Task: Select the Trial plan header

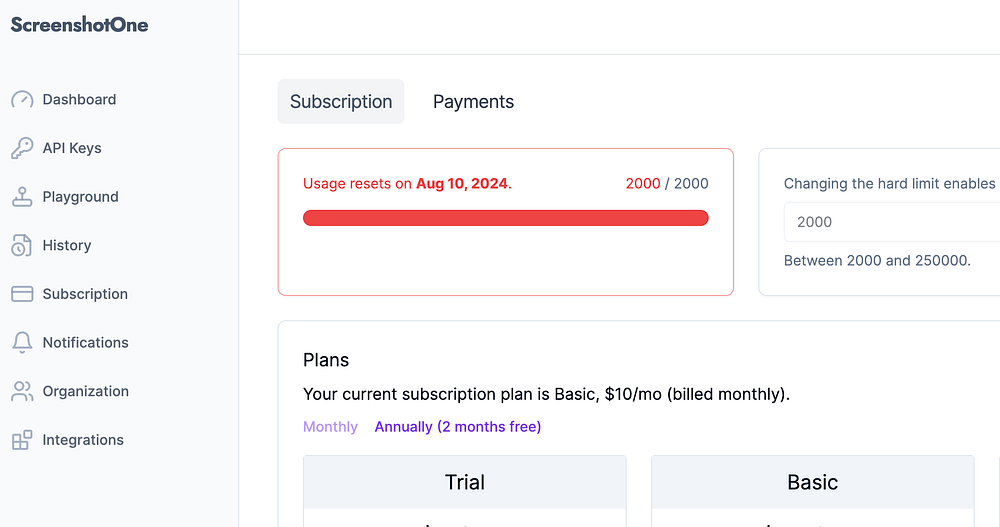Action: coord(465,482)
